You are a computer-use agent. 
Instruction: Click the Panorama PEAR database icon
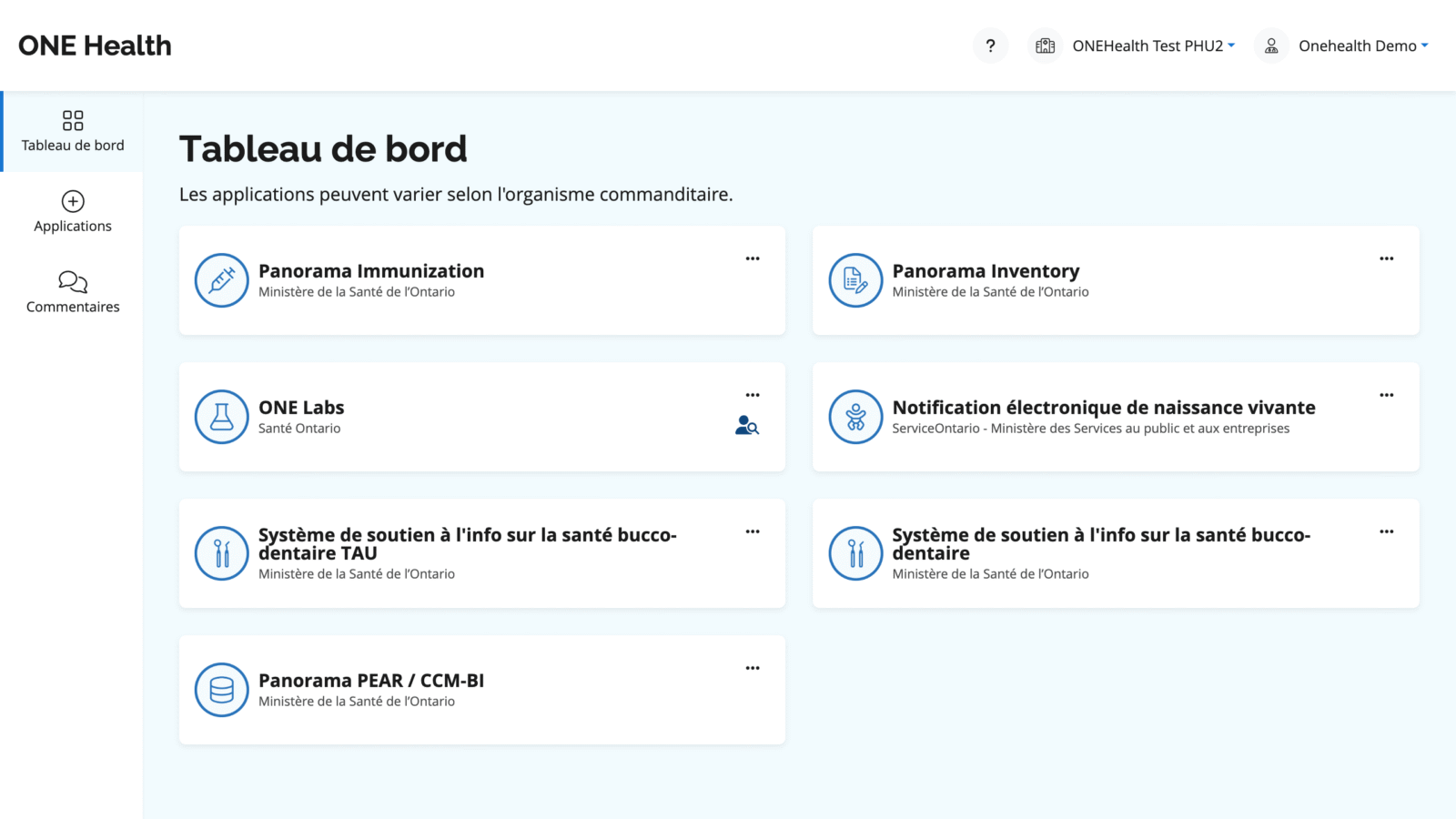[222, 690]
